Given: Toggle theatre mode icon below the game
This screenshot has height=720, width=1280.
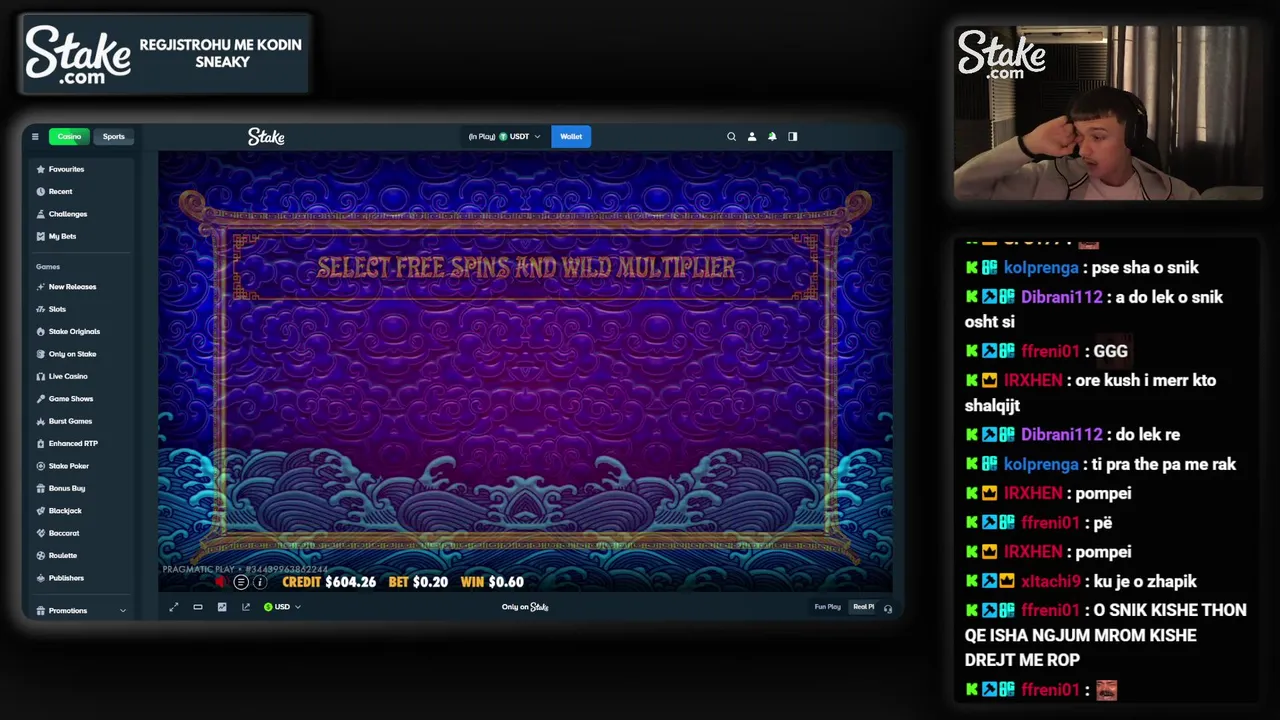Looking at the screenshot, I should coord(198,607).
